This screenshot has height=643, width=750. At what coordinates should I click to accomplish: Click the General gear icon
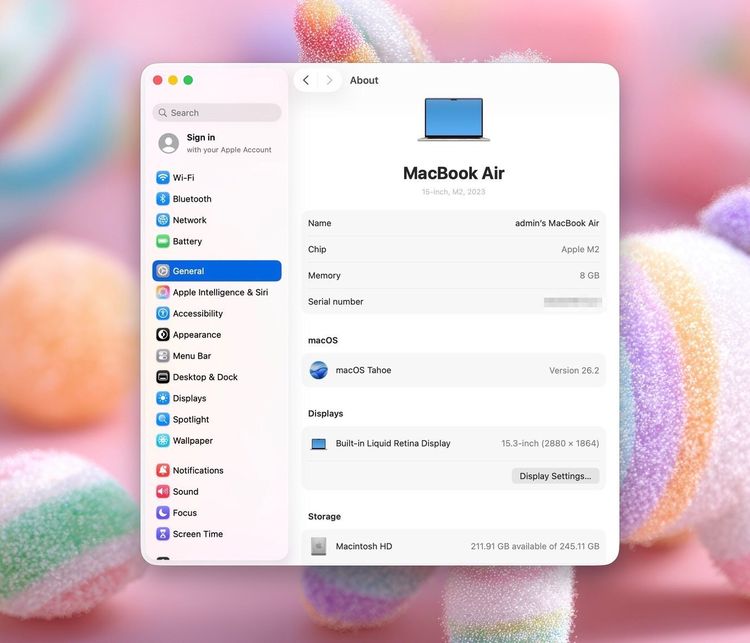[x=163, y=271]
